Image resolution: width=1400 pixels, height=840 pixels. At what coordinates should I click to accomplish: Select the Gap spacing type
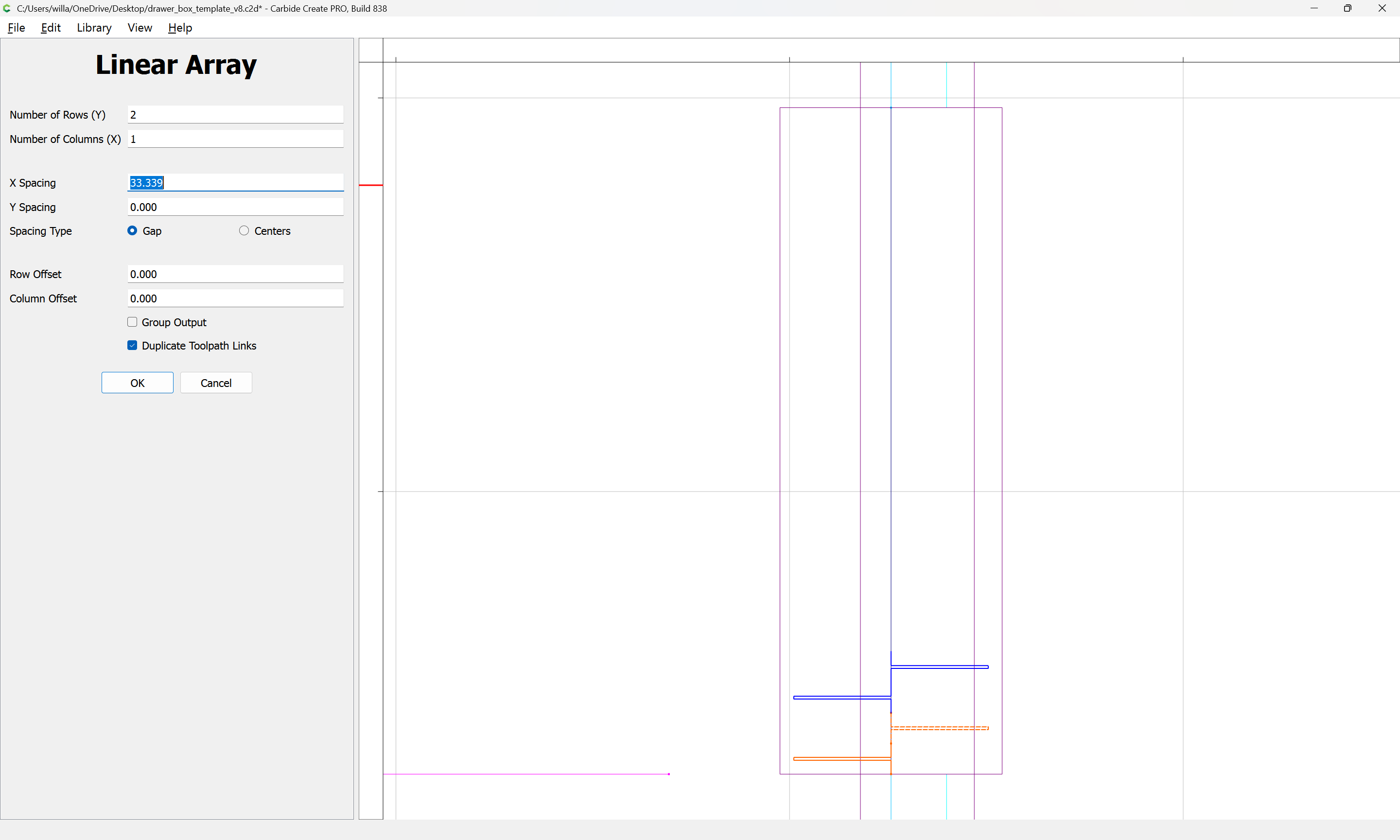click(x=132, y=230)
